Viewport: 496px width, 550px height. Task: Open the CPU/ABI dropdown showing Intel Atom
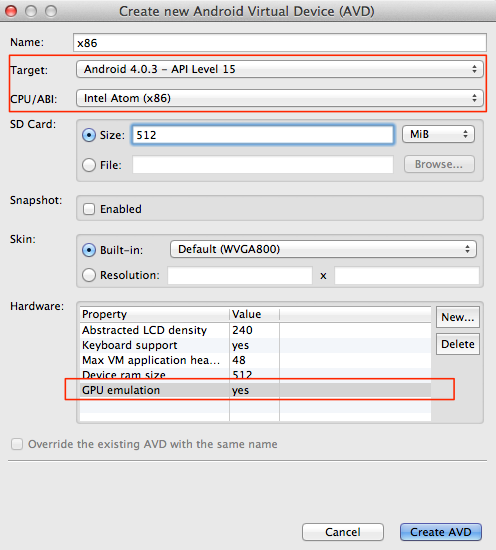click(x=280, y=98)
